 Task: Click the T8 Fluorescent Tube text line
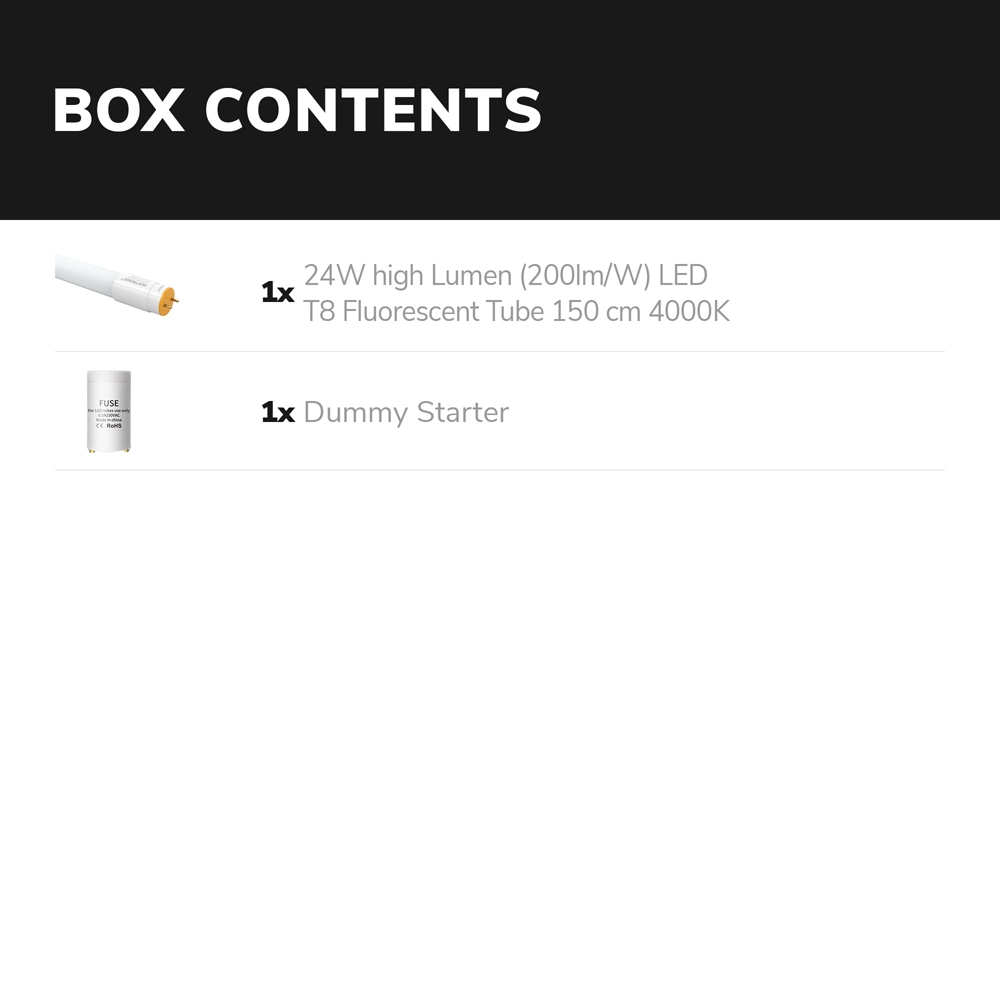516,311
